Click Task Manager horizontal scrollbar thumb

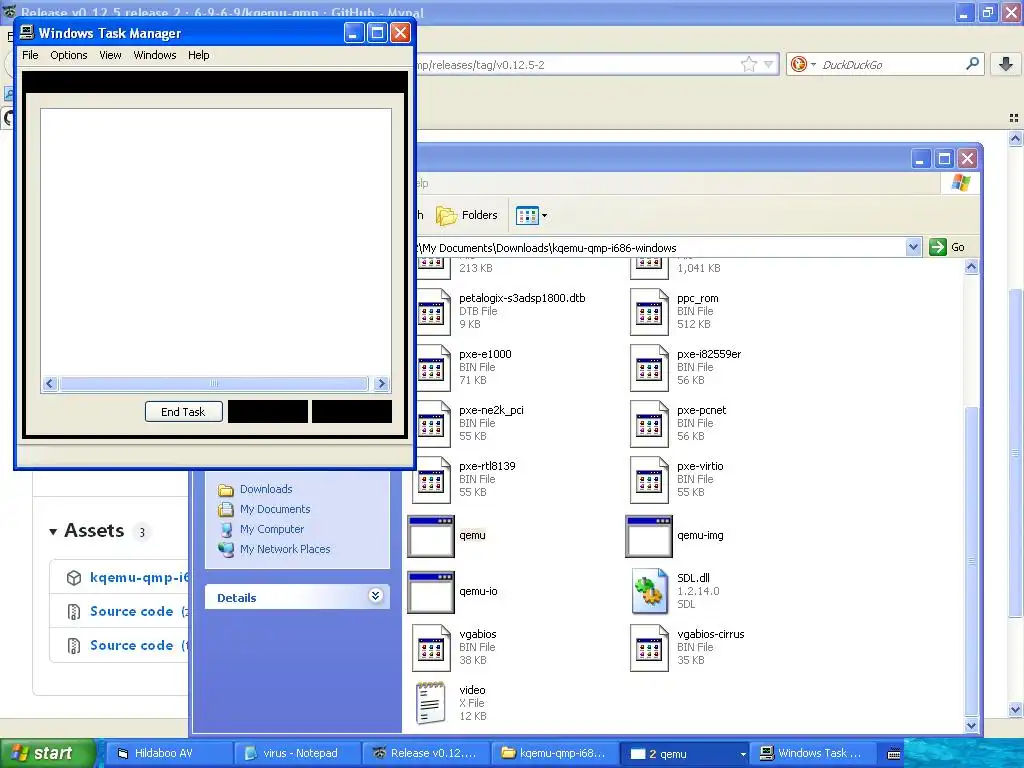(x=214, y=383)
